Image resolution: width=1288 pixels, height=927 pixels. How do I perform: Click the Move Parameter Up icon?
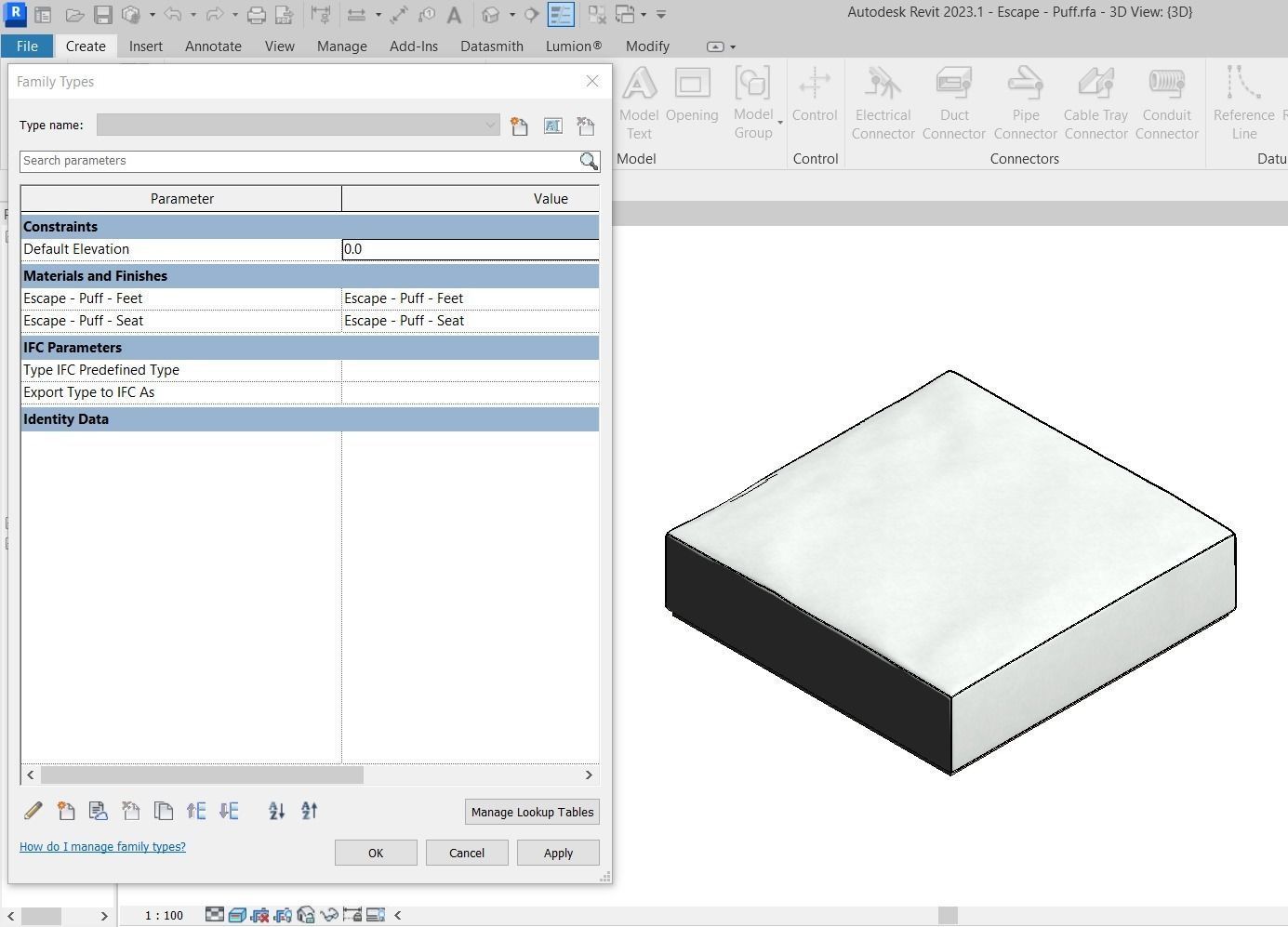click(x=196, y=811)
